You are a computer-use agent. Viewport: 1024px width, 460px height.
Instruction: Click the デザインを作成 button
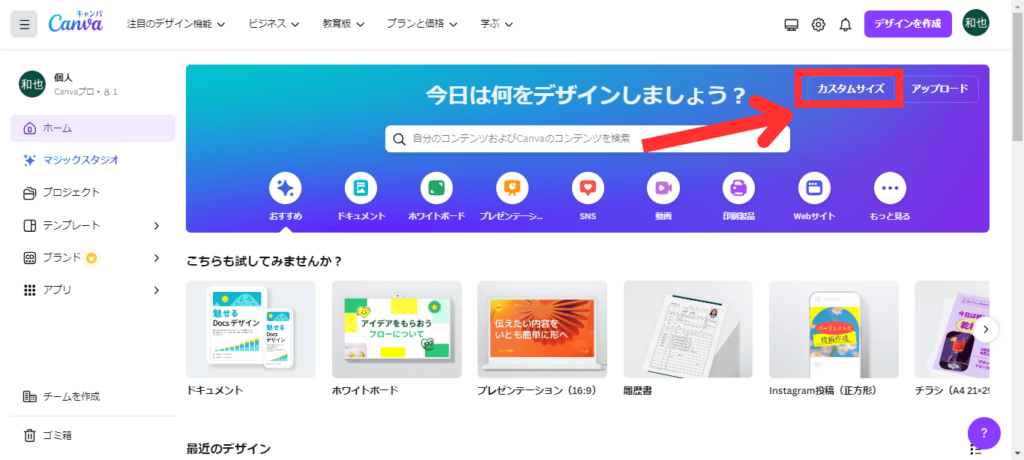pyautogui.click(x=908, y=24)
